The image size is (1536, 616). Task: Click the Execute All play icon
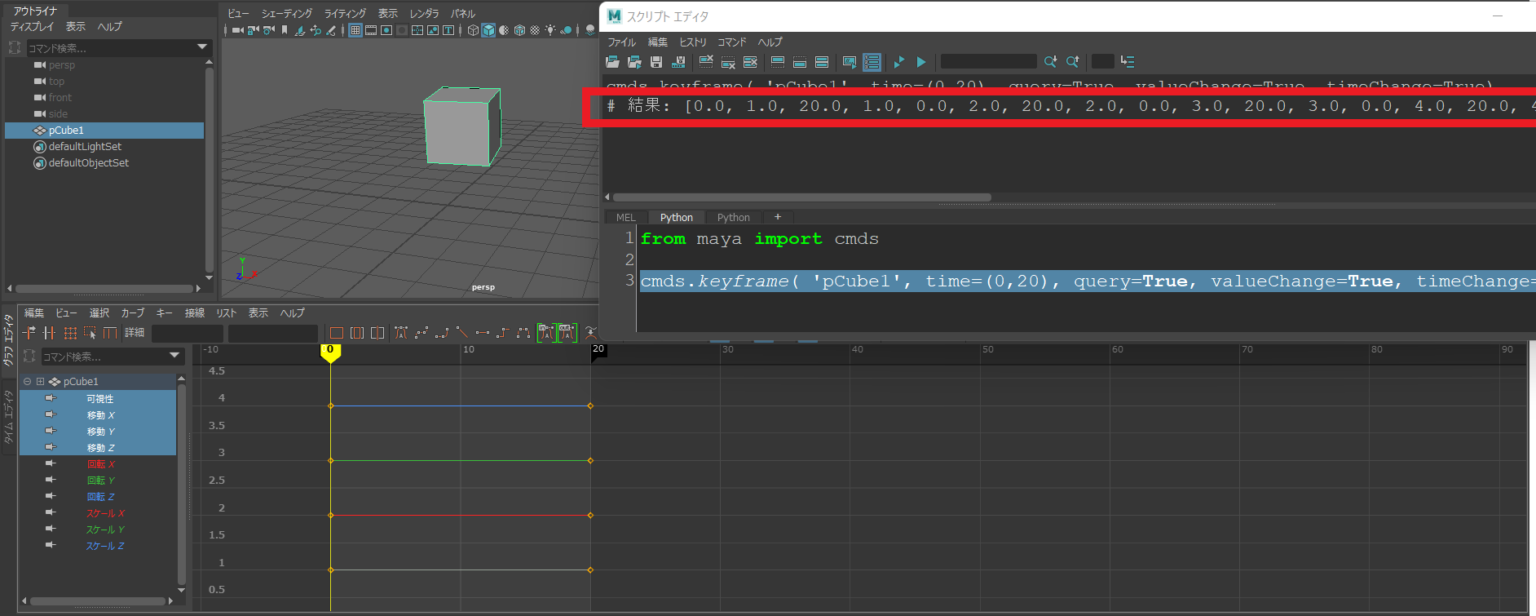(921, 61)
